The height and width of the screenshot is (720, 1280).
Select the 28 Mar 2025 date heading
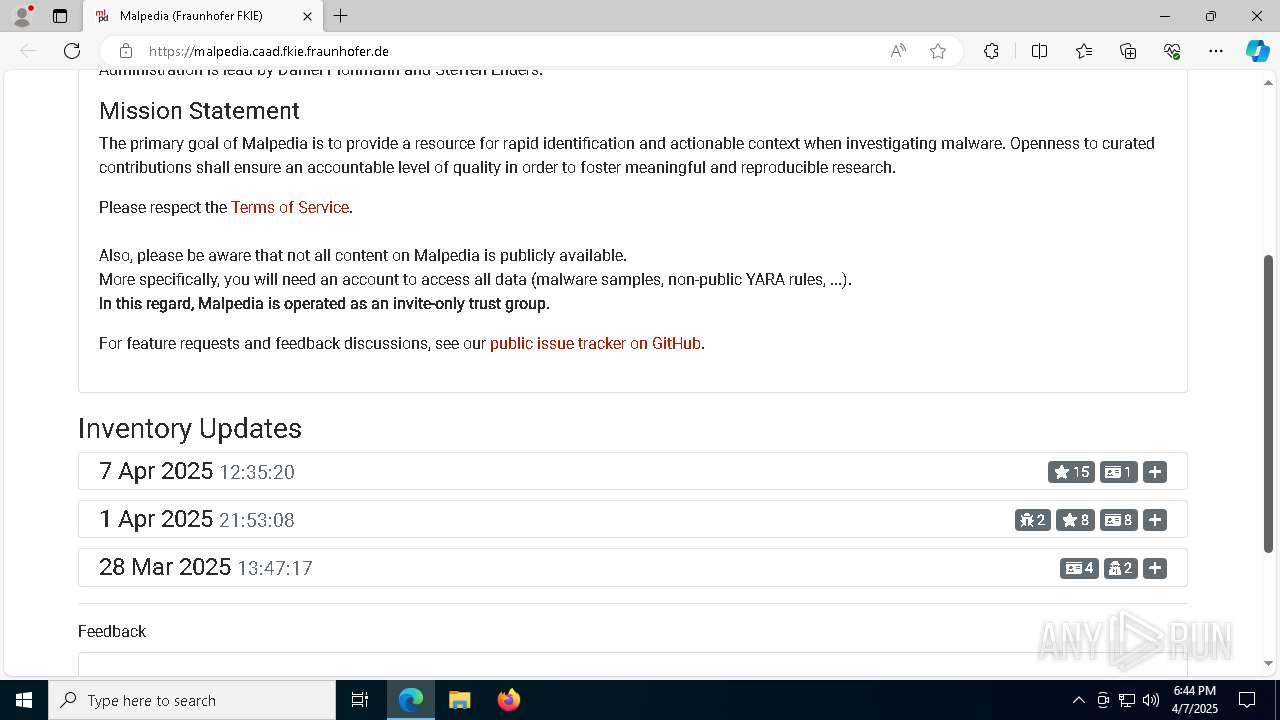point(165,567)
